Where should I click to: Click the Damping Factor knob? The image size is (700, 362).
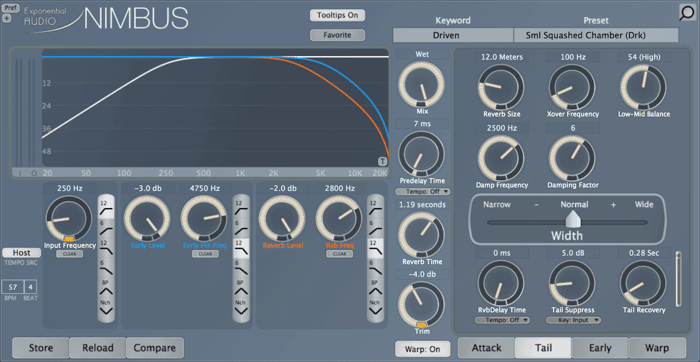[572, 158]
